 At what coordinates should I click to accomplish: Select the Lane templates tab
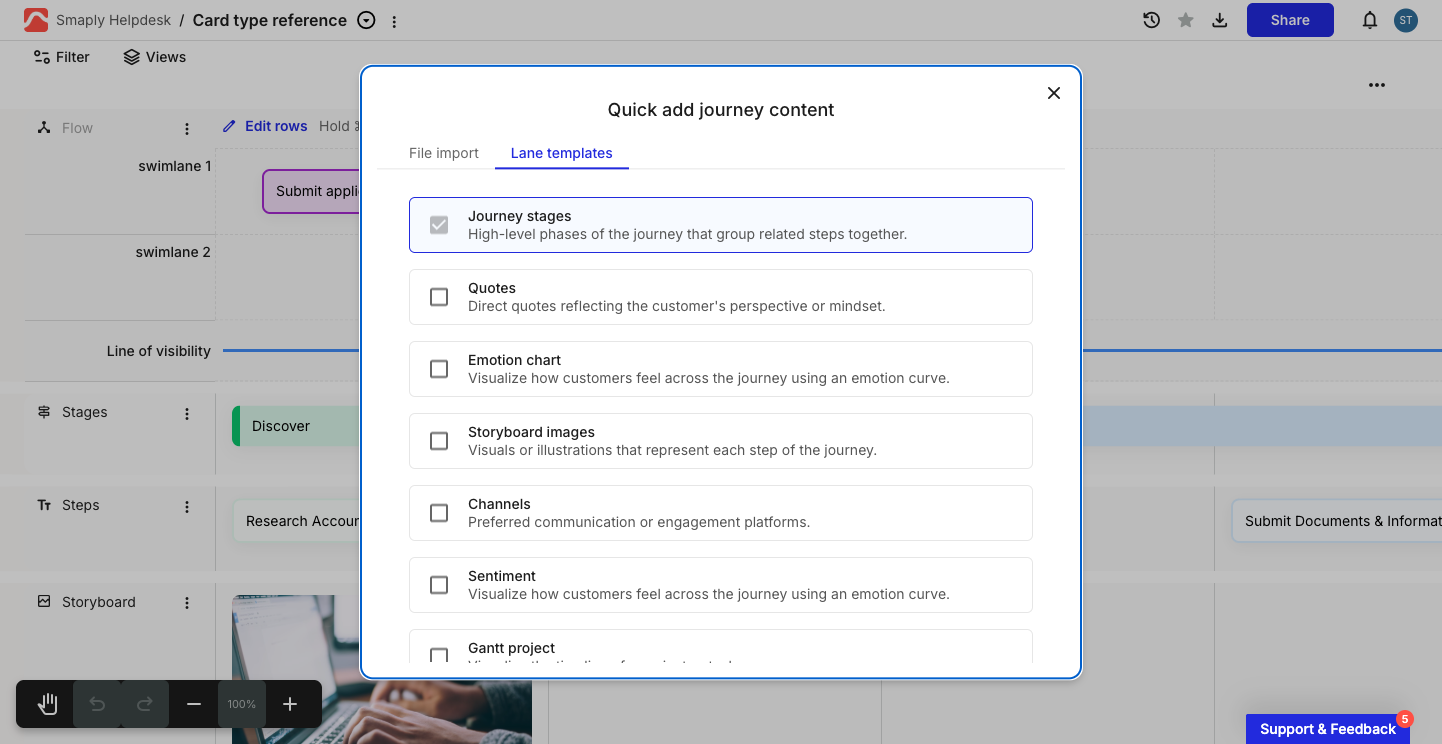pos(562,153)
